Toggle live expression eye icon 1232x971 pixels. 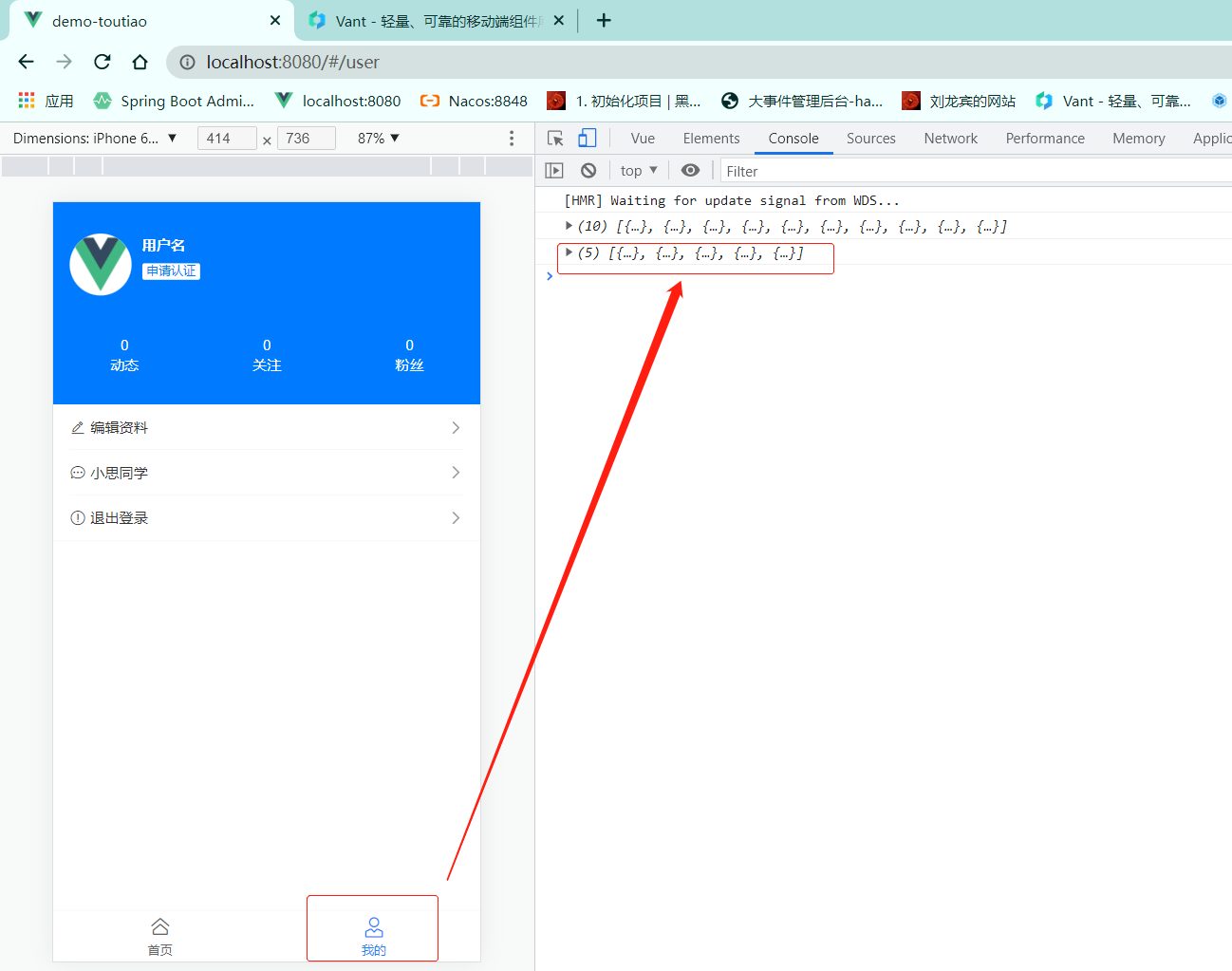point(691,171)
